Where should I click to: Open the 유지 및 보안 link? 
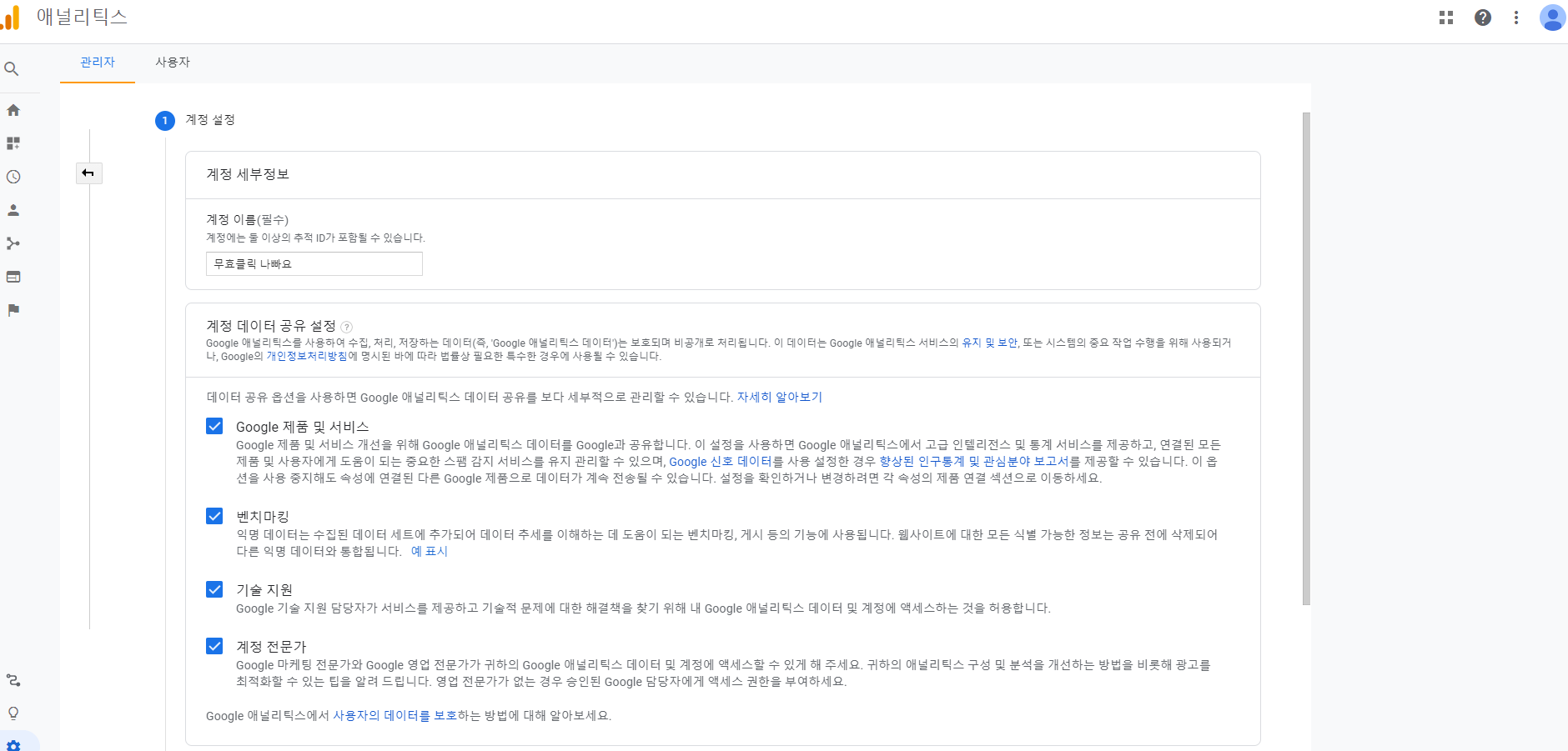989,343
